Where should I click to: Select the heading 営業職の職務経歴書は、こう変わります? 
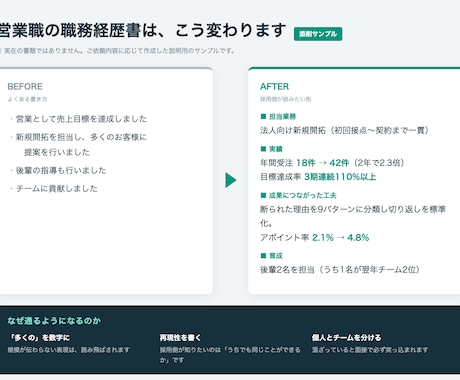143,30
